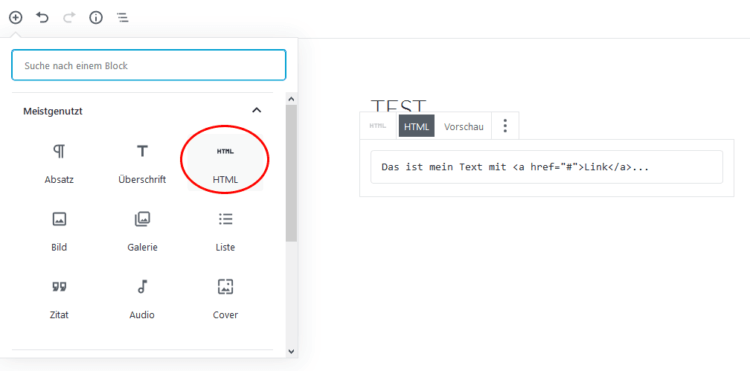Screen dimensions: 750x371
Task: Show content structure info icon
Action: pos(96,18)
